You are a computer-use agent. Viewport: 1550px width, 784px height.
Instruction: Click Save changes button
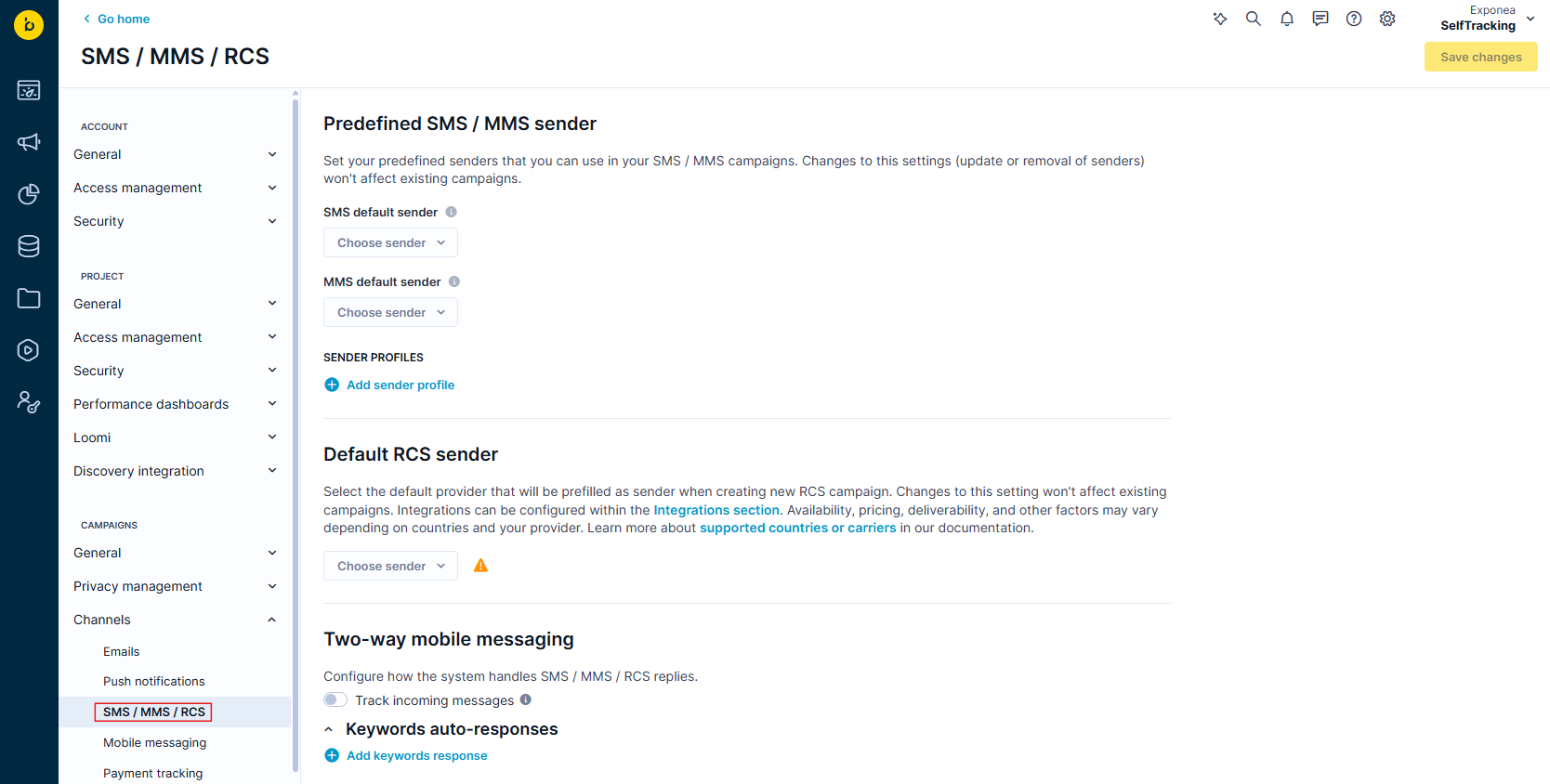click(x=1481, y=57)
